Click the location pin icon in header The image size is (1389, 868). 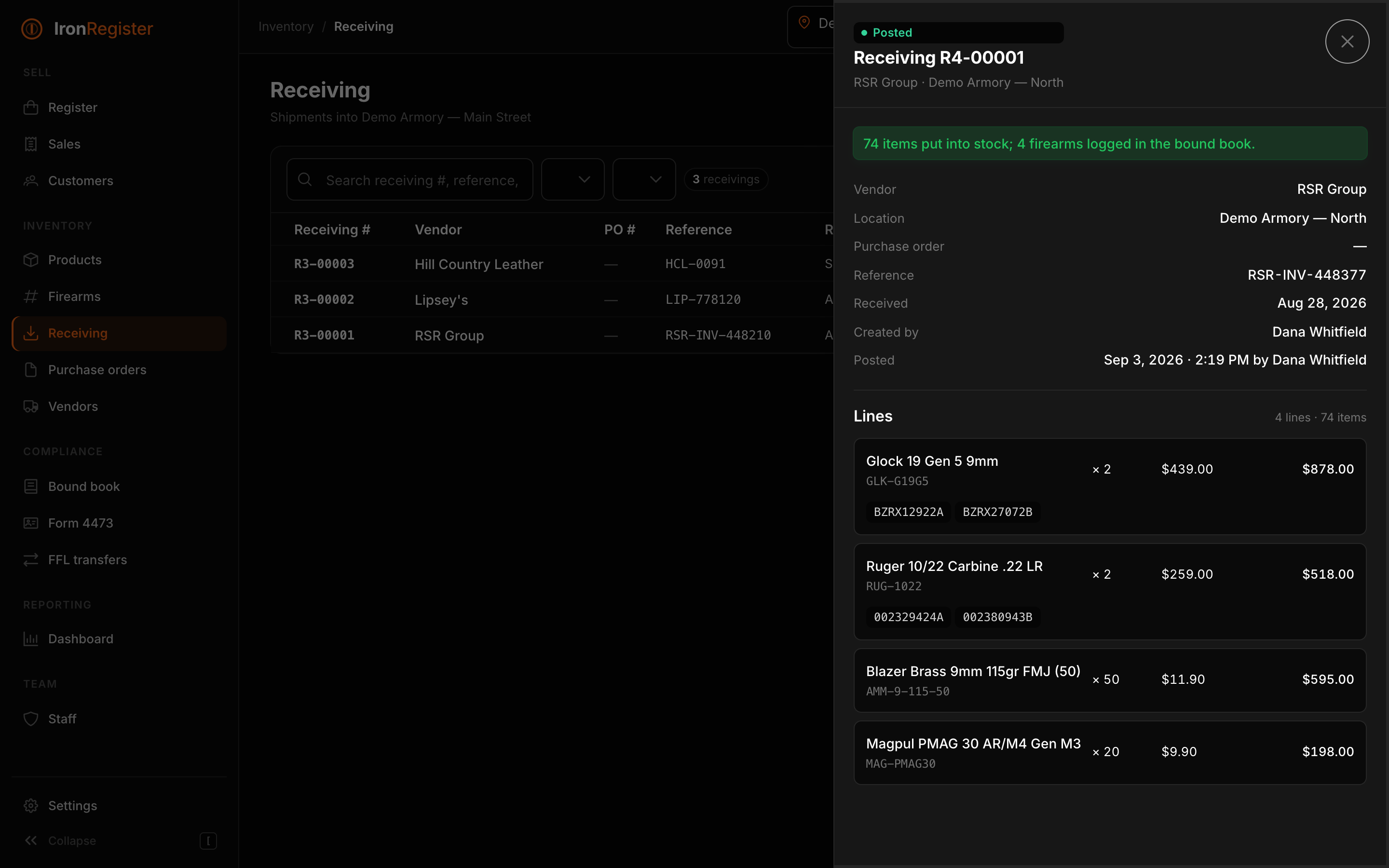click(x=804, y=23)
